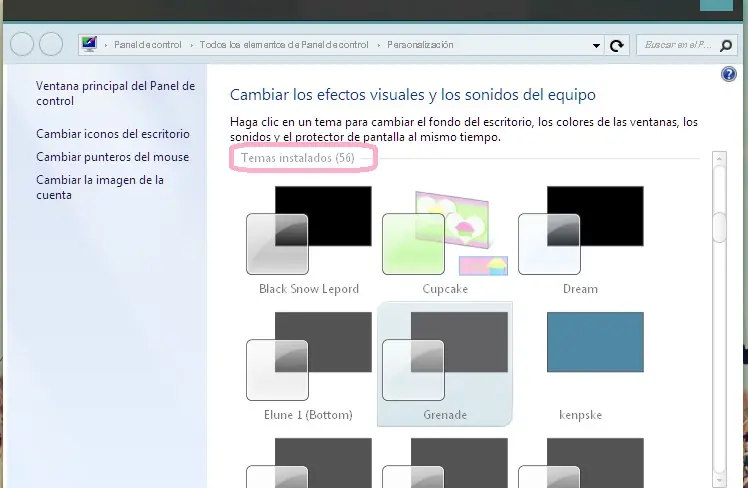This screenshot has width=748, height=488.
Task: Go to Todos los elementos de Panel de control
Action: pos(284,45)
